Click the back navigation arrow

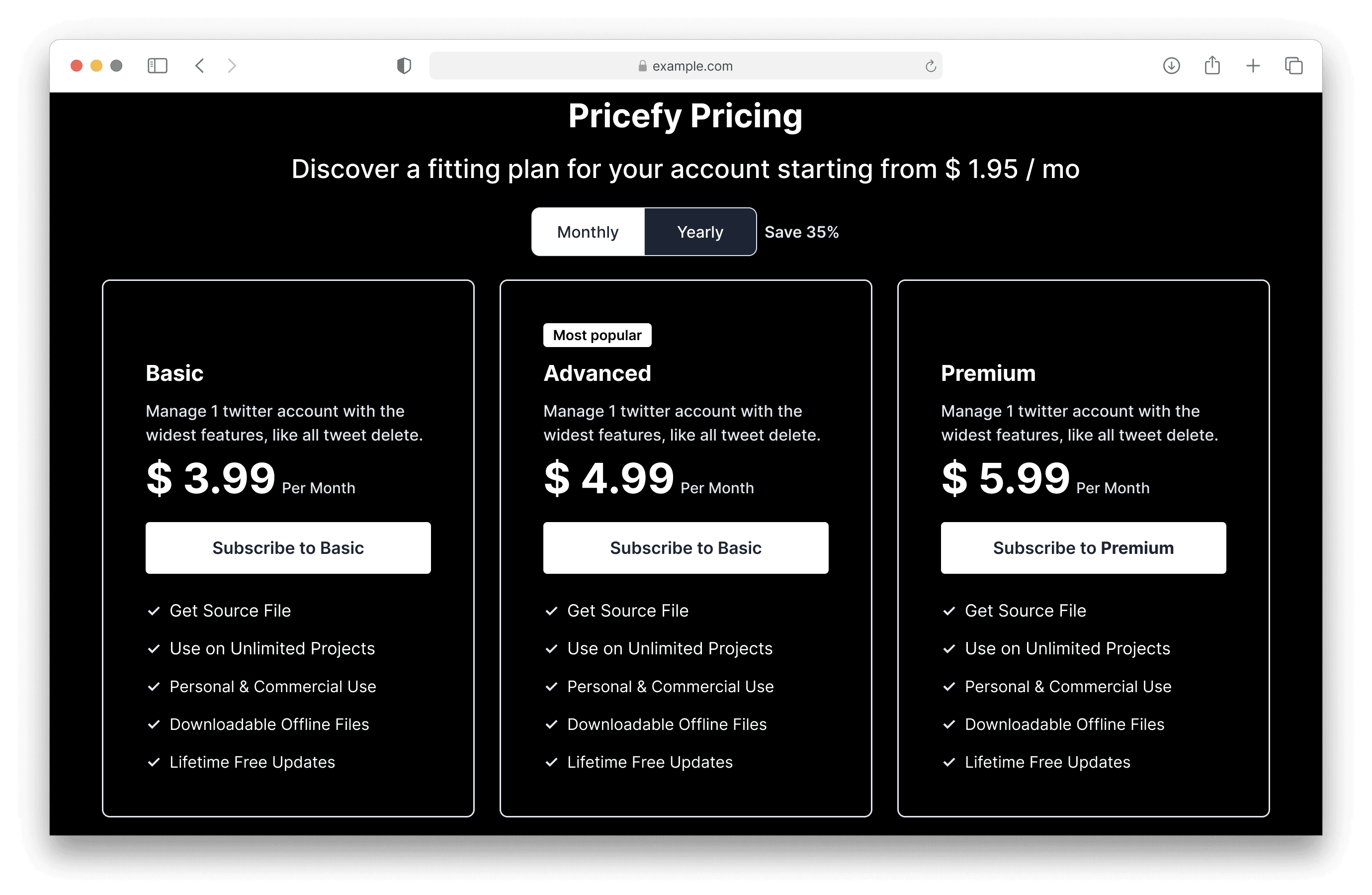tap(199, 66)
